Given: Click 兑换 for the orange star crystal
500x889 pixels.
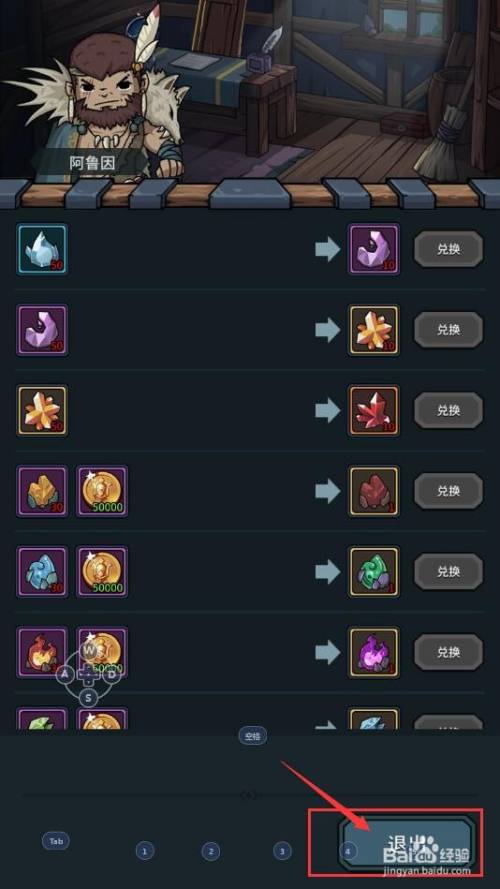Looking at the screenshot, I should [x=448, y=330].
